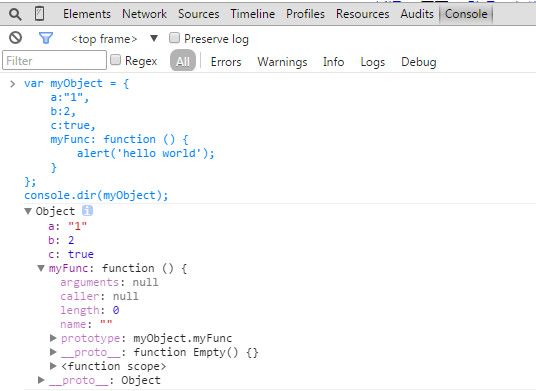Click the length: 0 row
This screenshot has height=391, width=536.
(x=90, y=310)
